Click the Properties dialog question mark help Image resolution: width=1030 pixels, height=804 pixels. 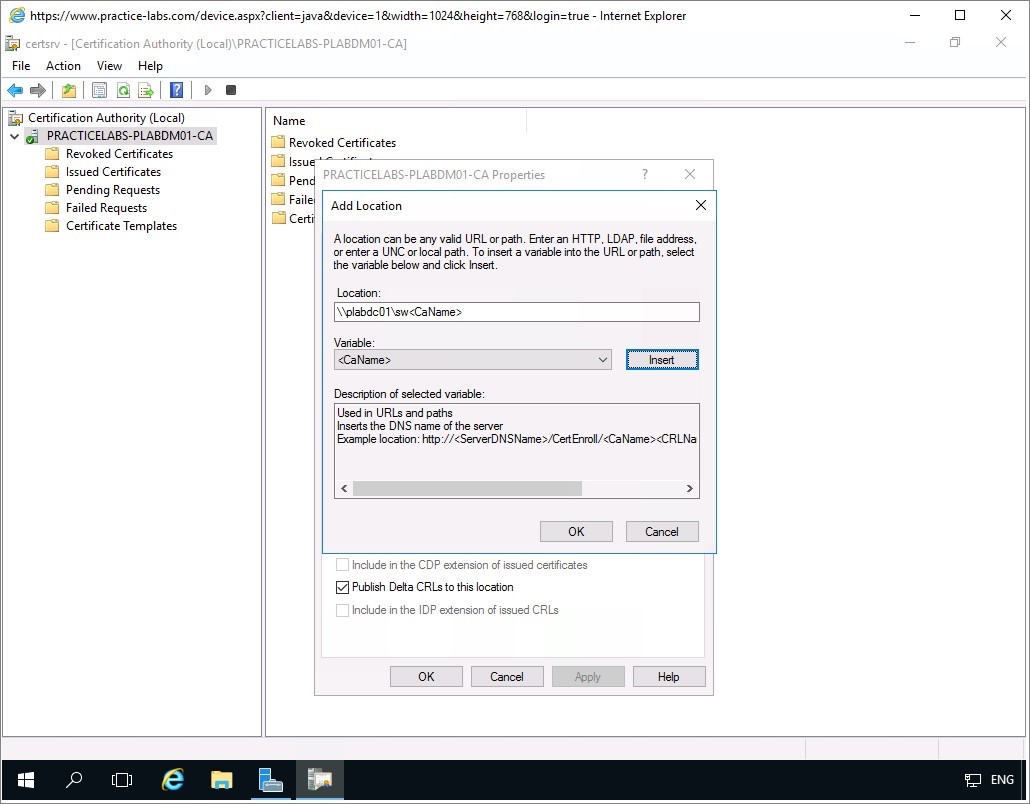(x=645, y=174)
